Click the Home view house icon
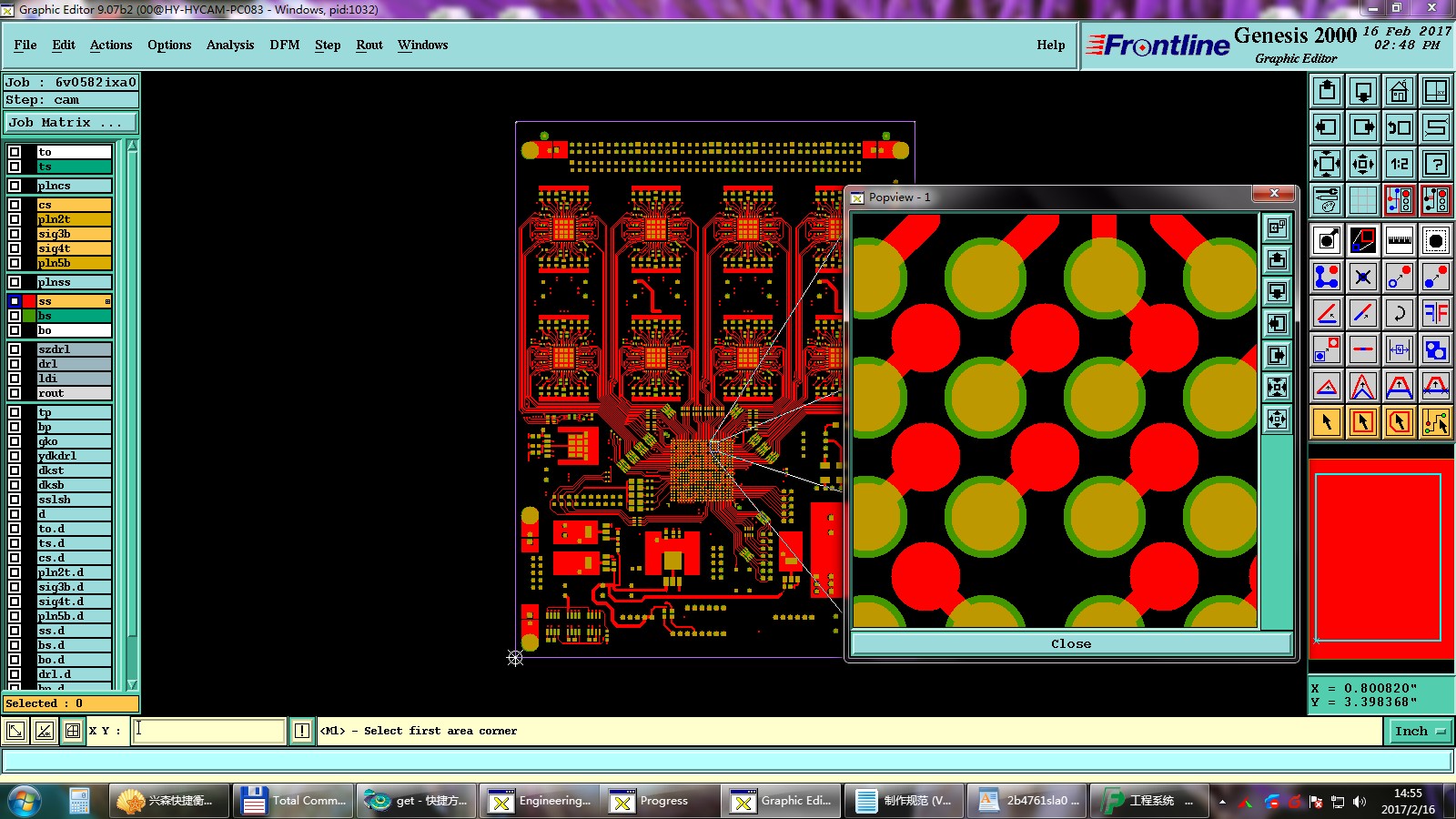The width and height of the screenshot is (1456, 819). point(1400,91)
